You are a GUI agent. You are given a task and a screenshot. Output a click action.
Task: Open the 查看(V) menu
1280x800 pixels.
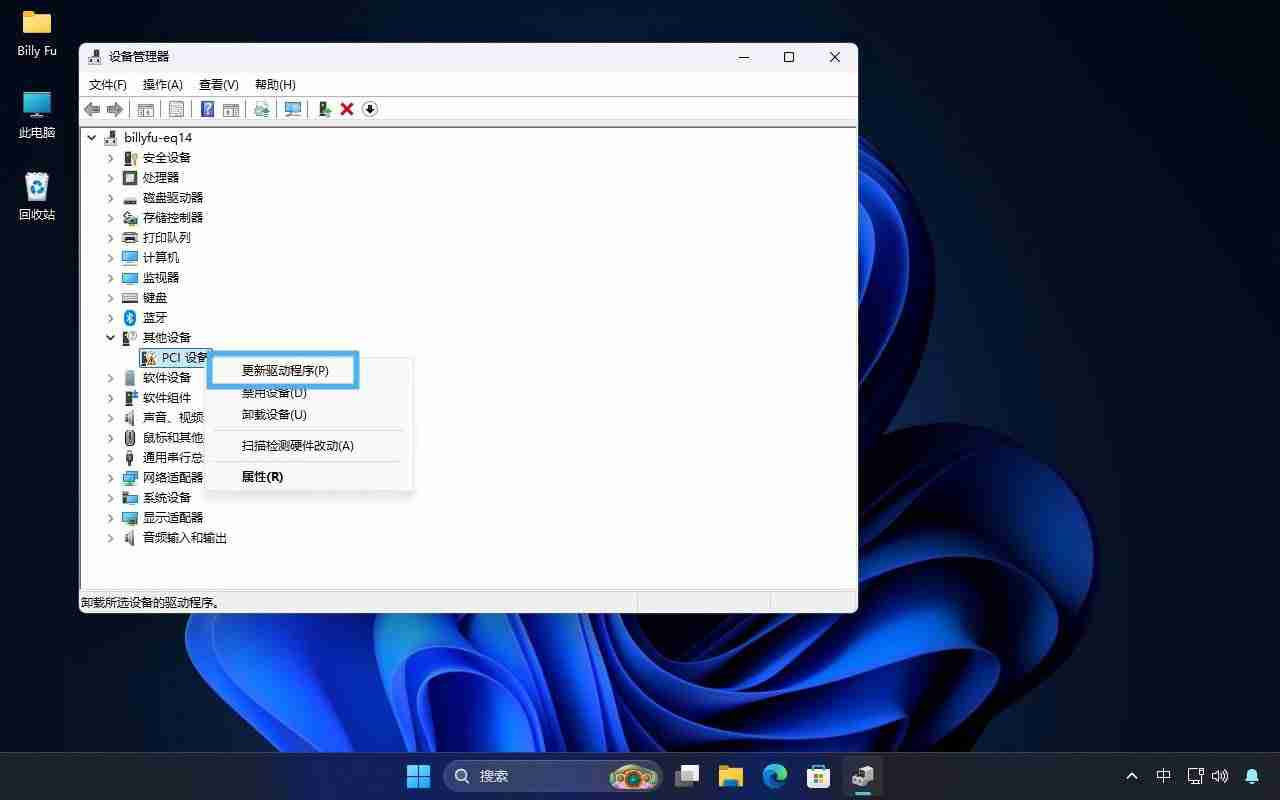218,84
